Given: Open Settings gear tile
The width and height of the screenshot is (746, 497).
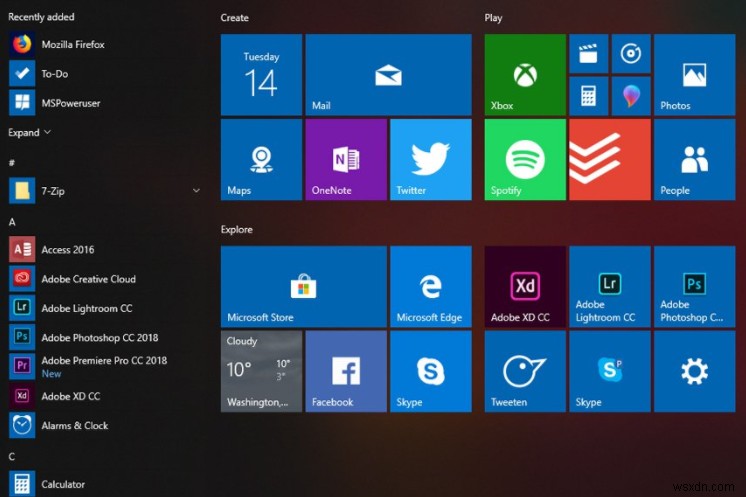Looking at the screenshot, I should [695, 371].
